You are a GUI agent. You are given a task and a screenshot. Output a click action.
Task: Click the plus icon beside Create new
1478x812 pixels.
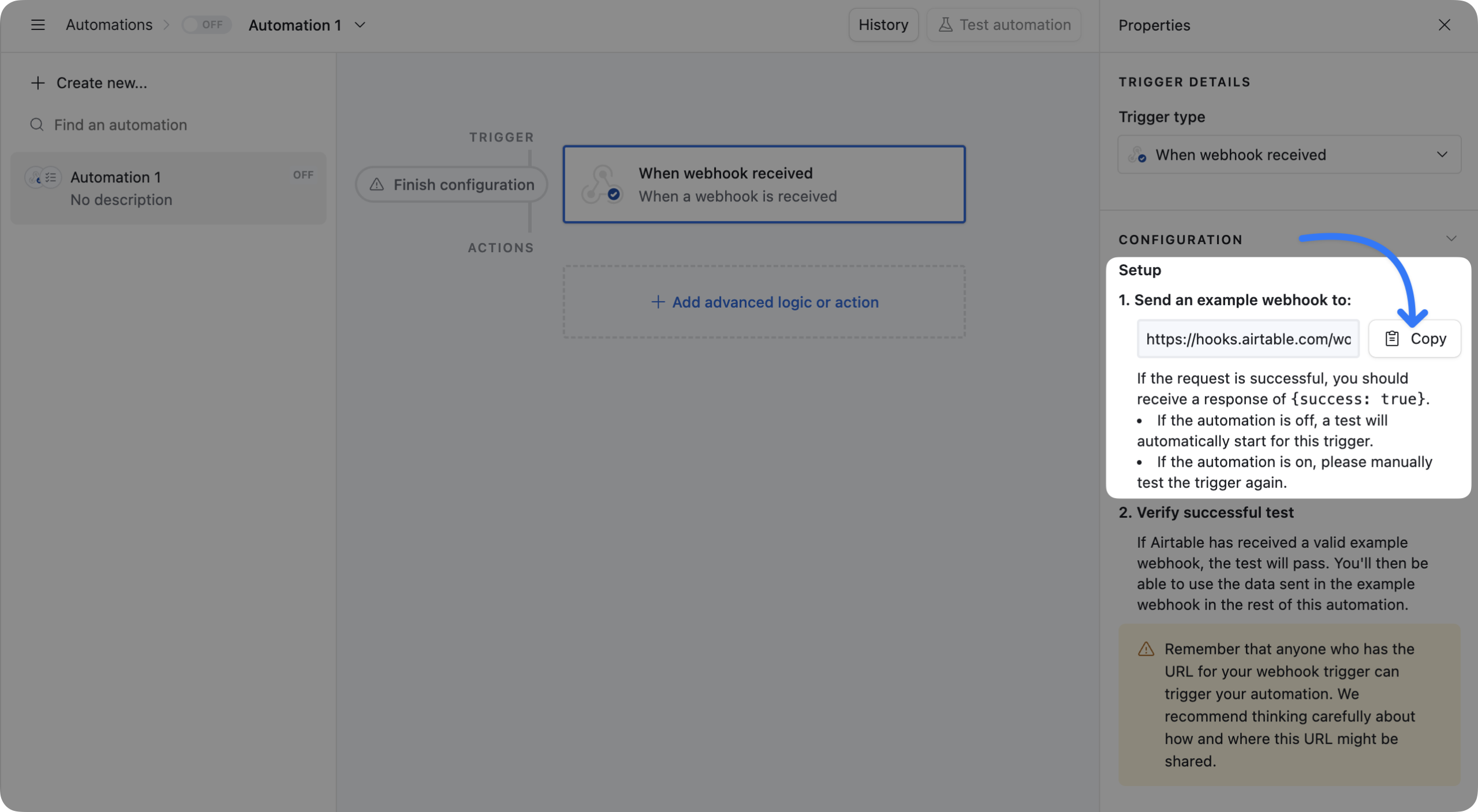click(38, 83)
